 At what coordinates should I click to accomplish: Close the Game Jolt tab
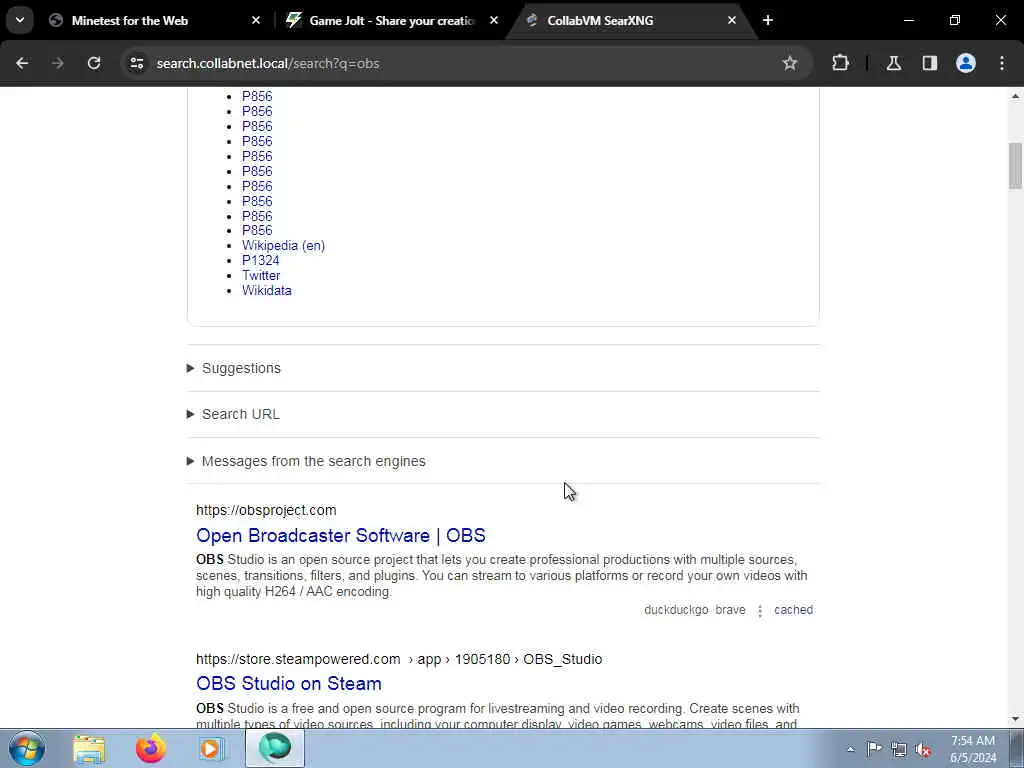(494, 21)
